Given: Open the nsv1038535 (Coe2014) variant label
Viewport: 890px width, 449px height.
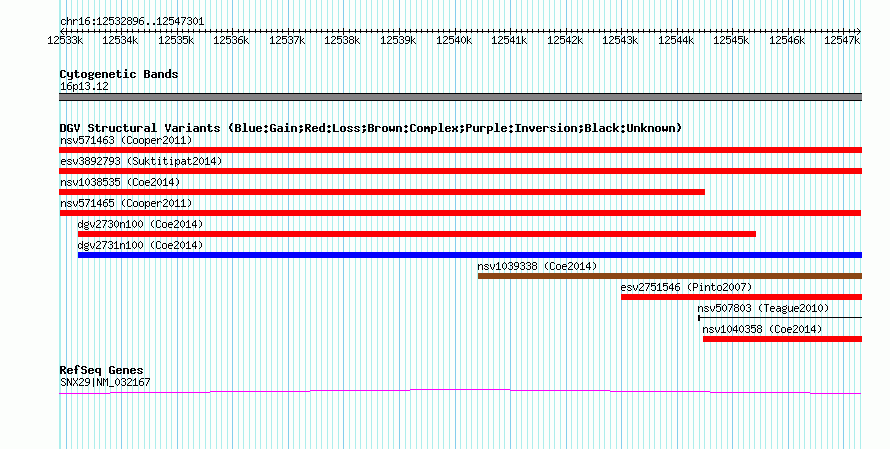Looking at the screenshot, I should coord(120,182).
